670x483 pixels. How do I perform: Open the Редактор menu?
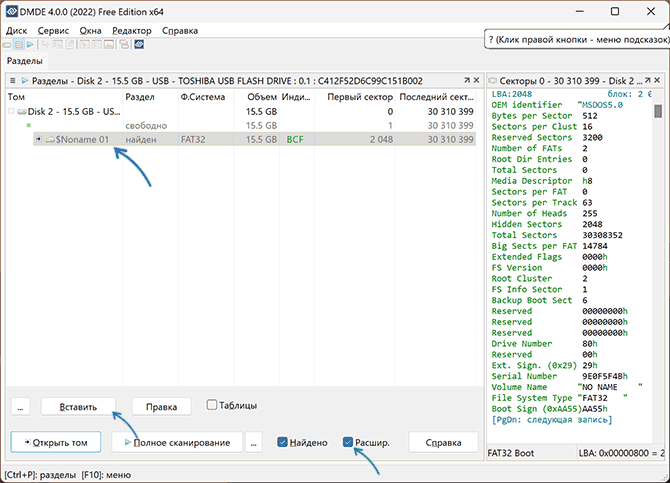(x=132, y=31)
